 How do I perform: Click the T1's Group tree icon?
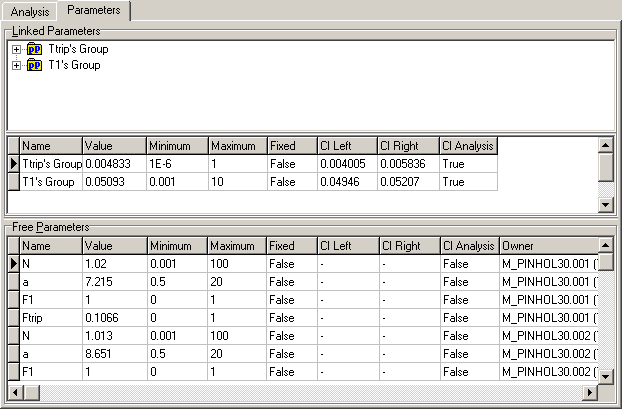34,66
